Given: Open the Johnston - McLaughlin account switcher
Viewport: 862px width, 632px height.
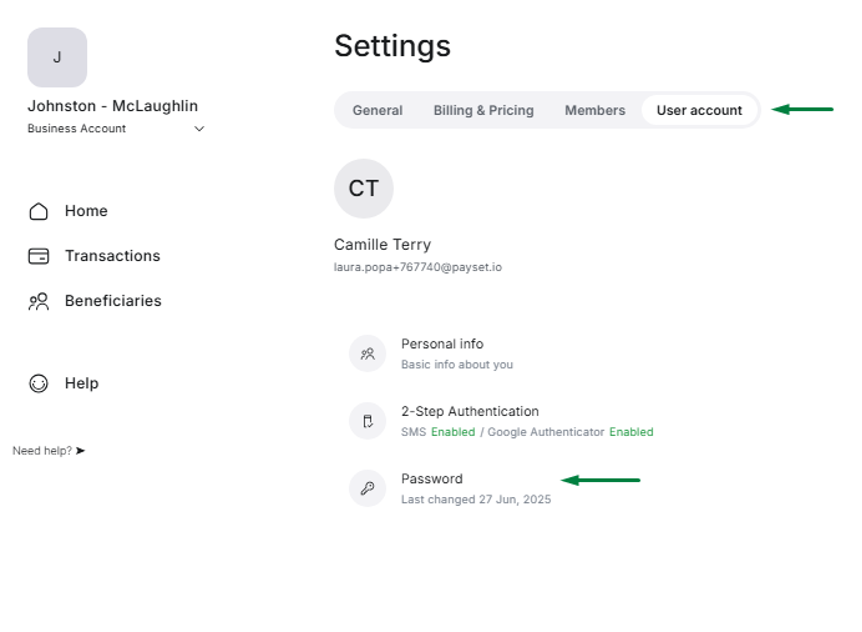Looking at the screenshot, I should [112, 106].
